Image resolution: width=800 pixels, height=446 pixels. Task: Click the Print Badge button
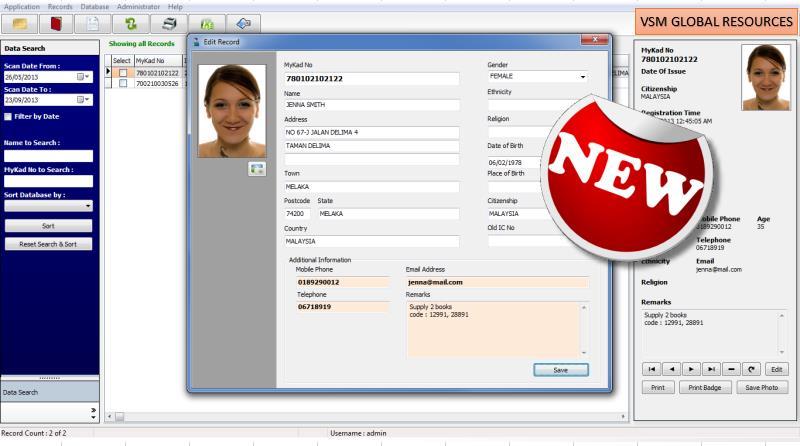(x=705, y=387)
